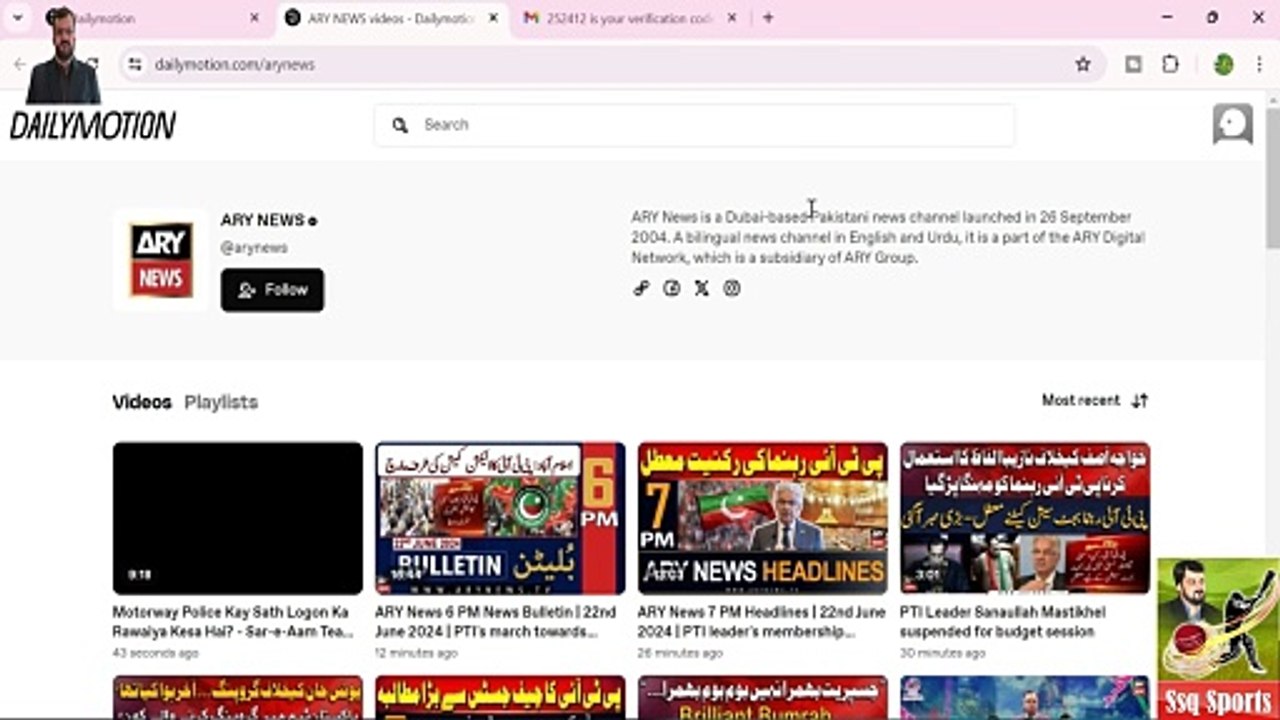
Task: Open the browser Extensions puzzle icon
Action: [x=1170, y=64]
